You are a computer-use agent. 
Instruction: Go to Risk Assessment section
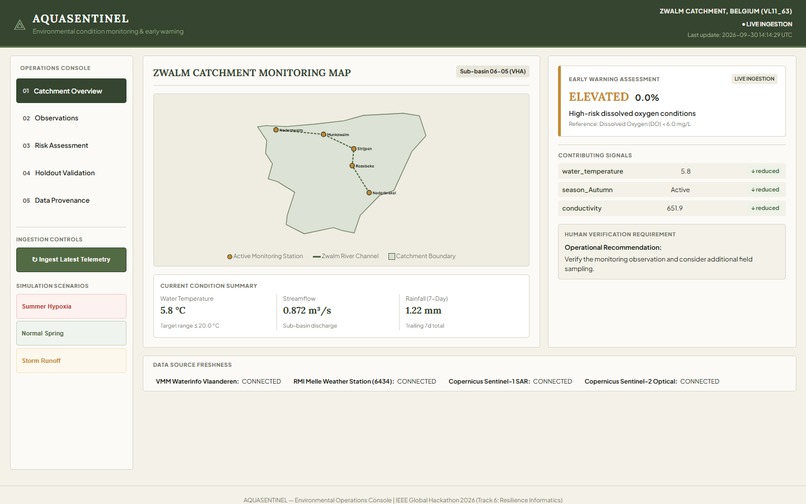[71, 146]
